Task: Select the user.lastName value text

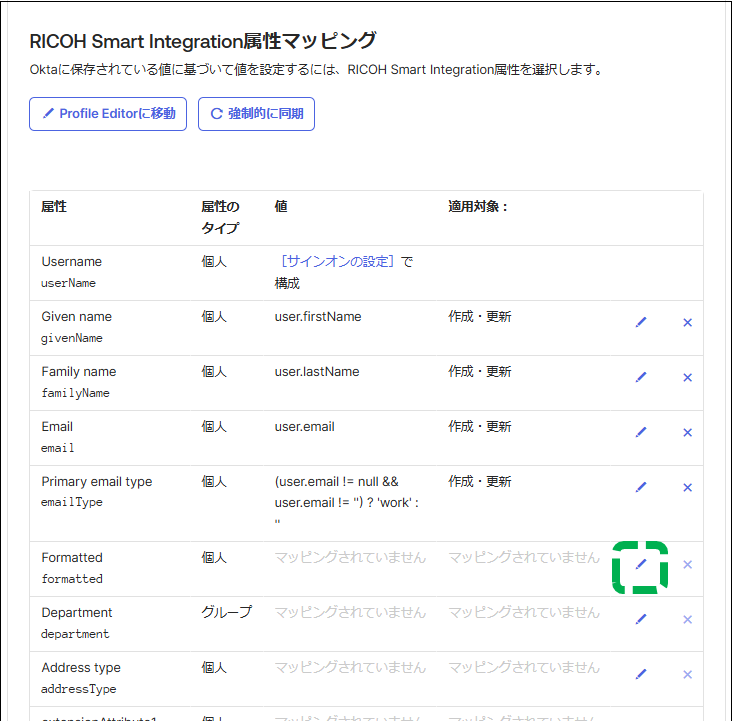Action: [317, 372]
